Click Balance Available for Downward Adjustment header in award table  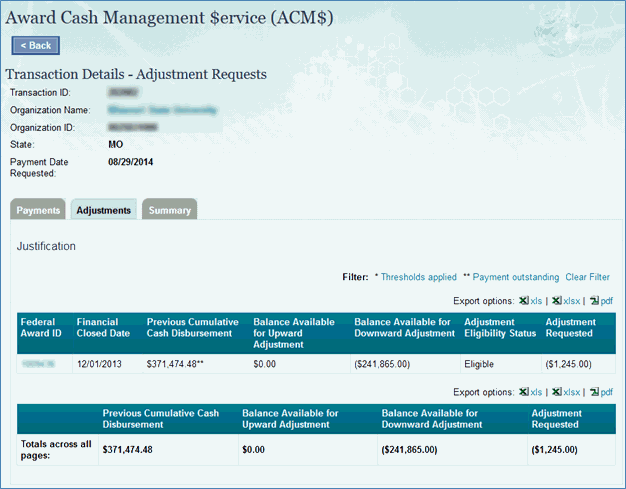(405, 328)
